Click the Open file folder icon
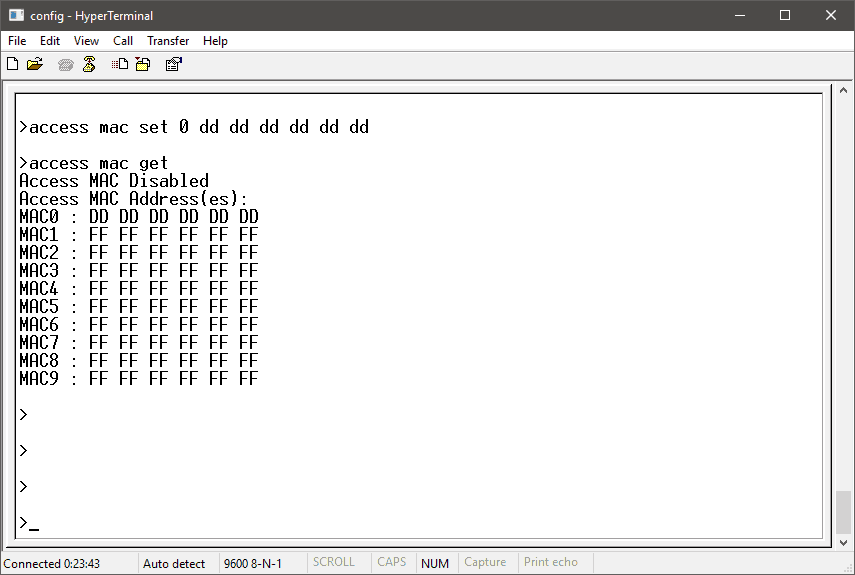The image size is (855, 575). pos(35,64)
